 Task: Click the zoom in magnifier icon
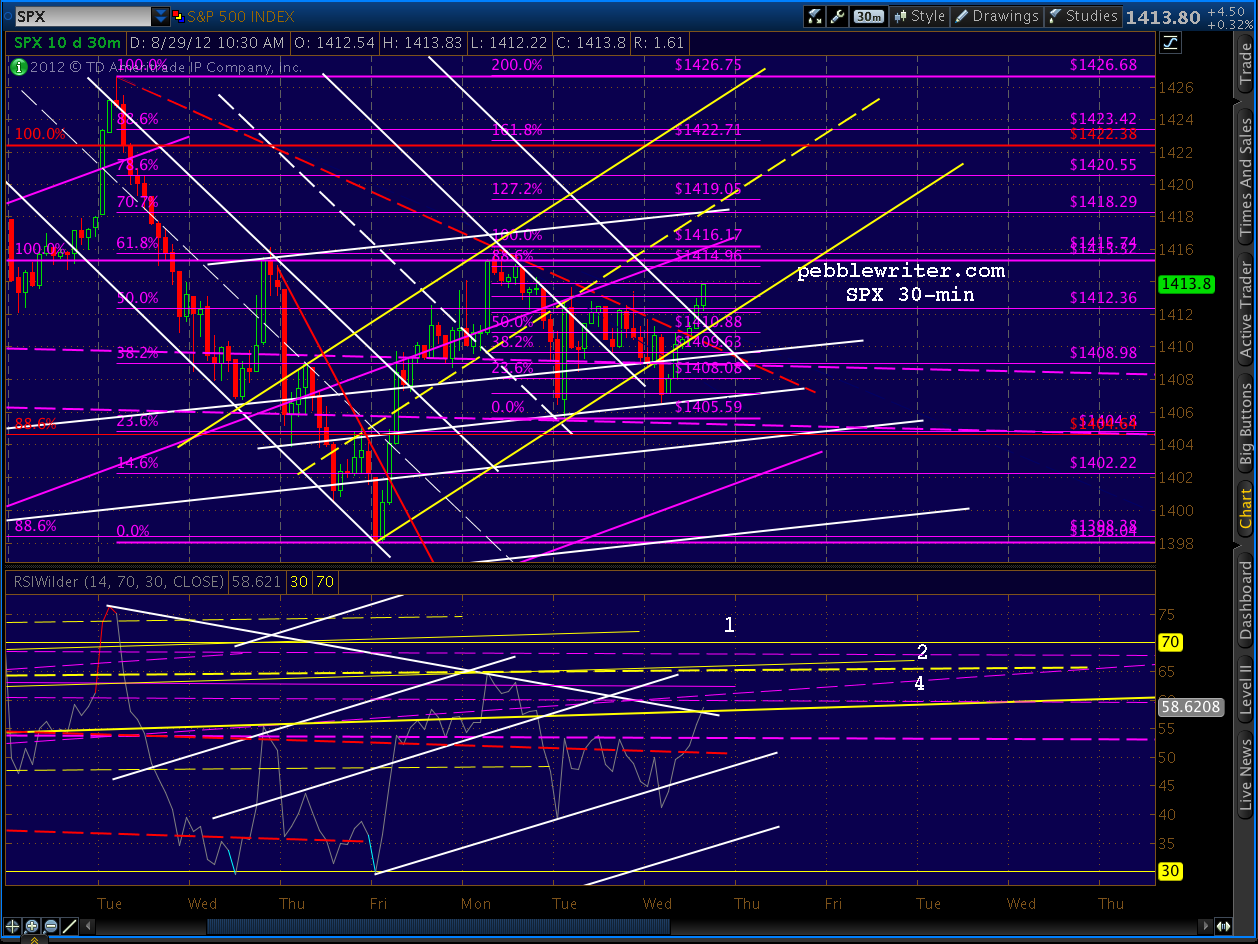coord(32,925)
